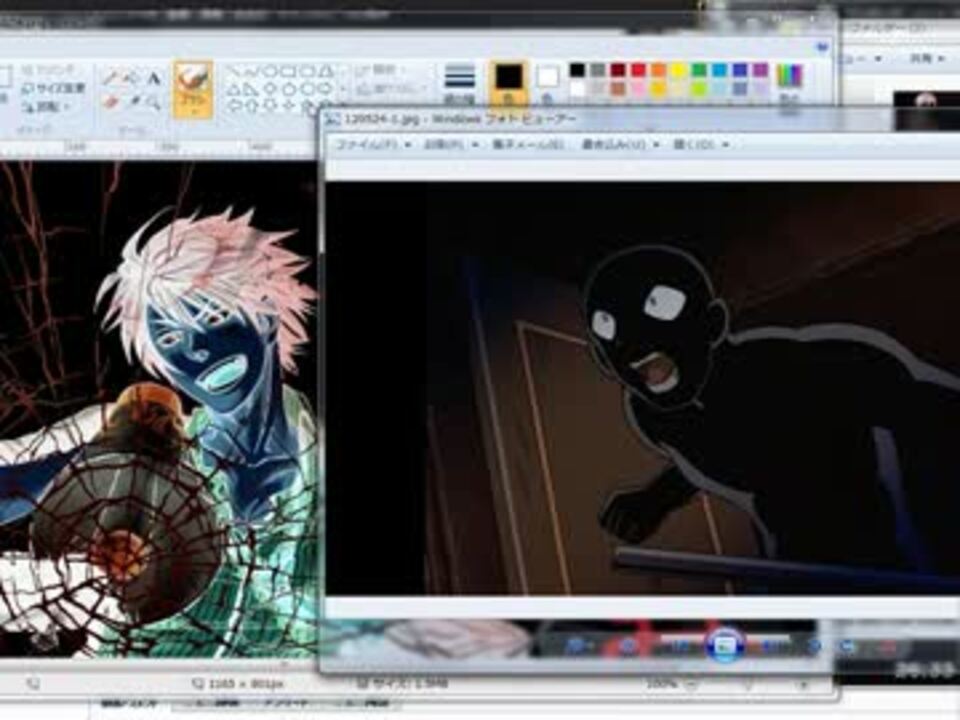960x720 pixels.
Task: Select the Fill with color bucket tool
Action: pos(131,78)
